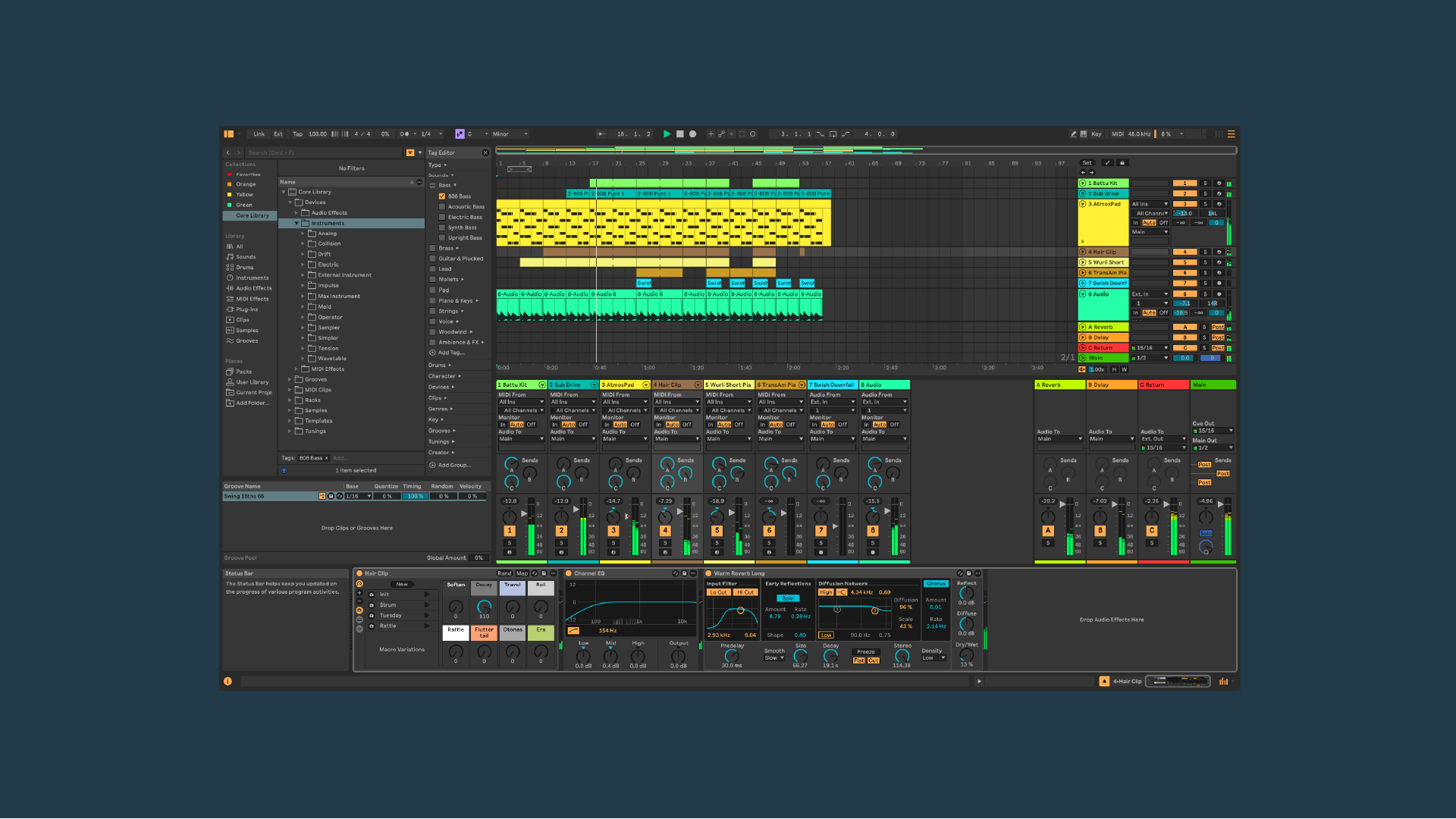Click the Link button
This screenshot has height=819, width=1456.
click(x=259, y=134)
